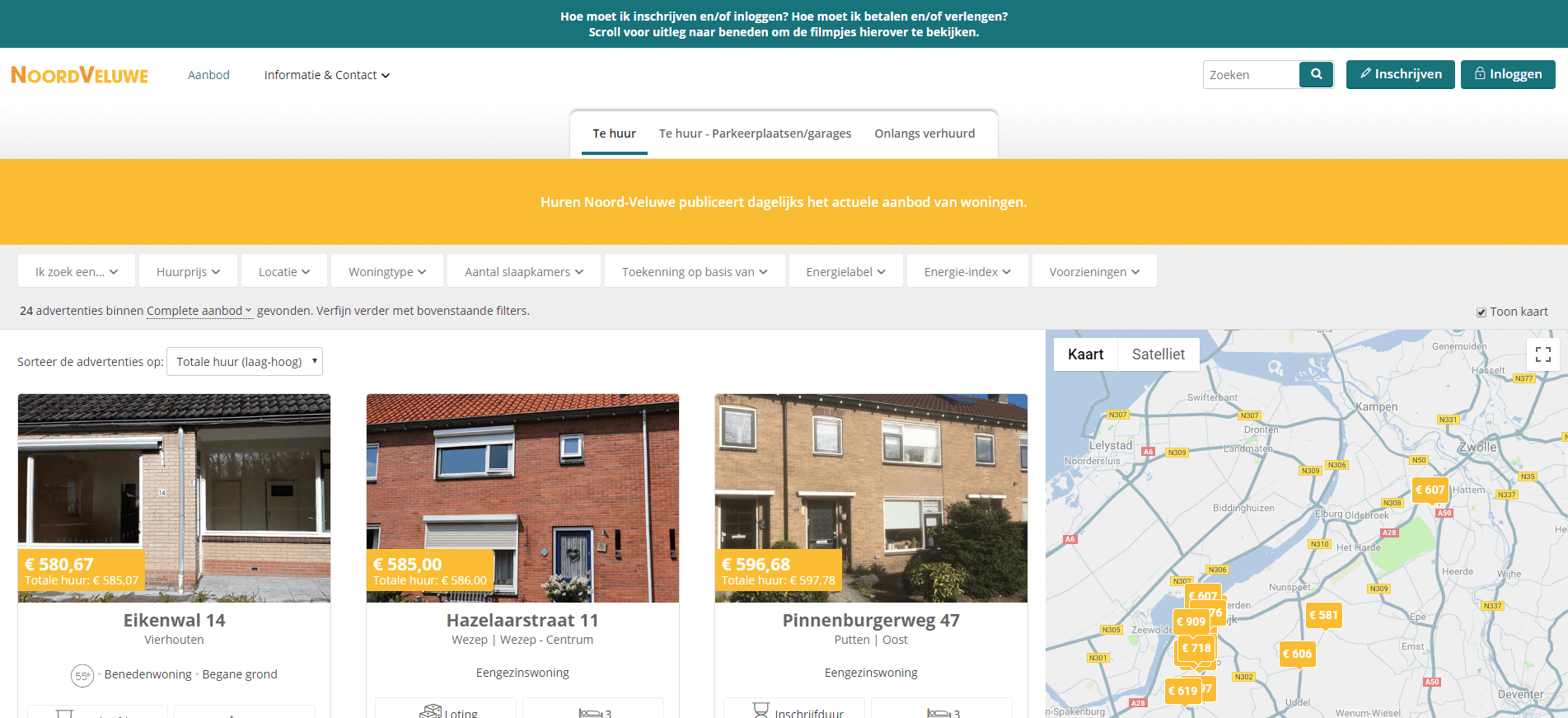Expand the Woningtype filter

pos(387,271)
